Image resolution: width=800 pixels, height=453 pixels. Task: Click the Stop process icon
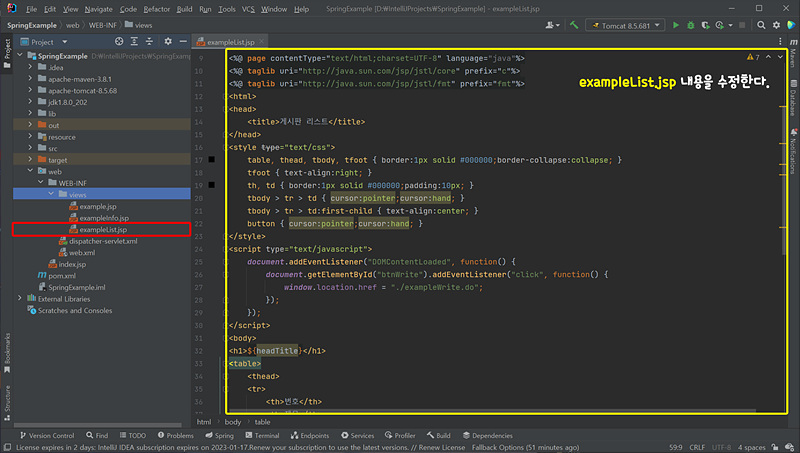click(x=742, y=25)
